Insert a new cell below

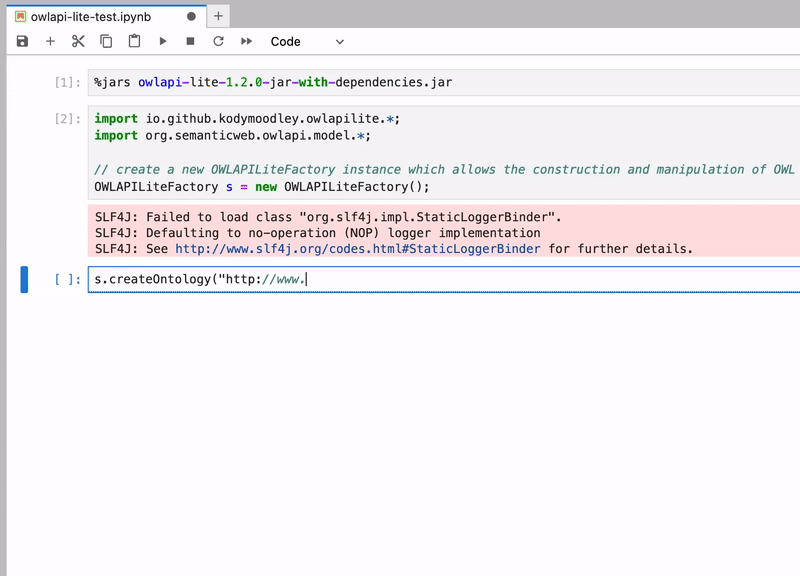click(x=50, y=41)
